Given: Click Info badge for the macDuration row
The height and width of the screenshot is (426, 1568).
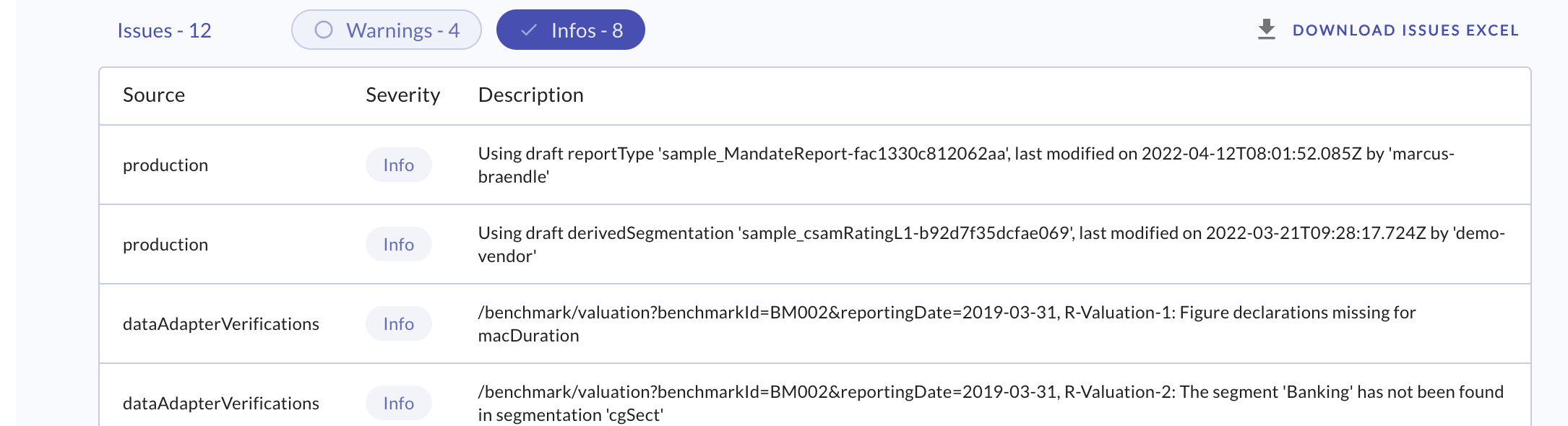Looking at the screenshot, I should 398,323.
